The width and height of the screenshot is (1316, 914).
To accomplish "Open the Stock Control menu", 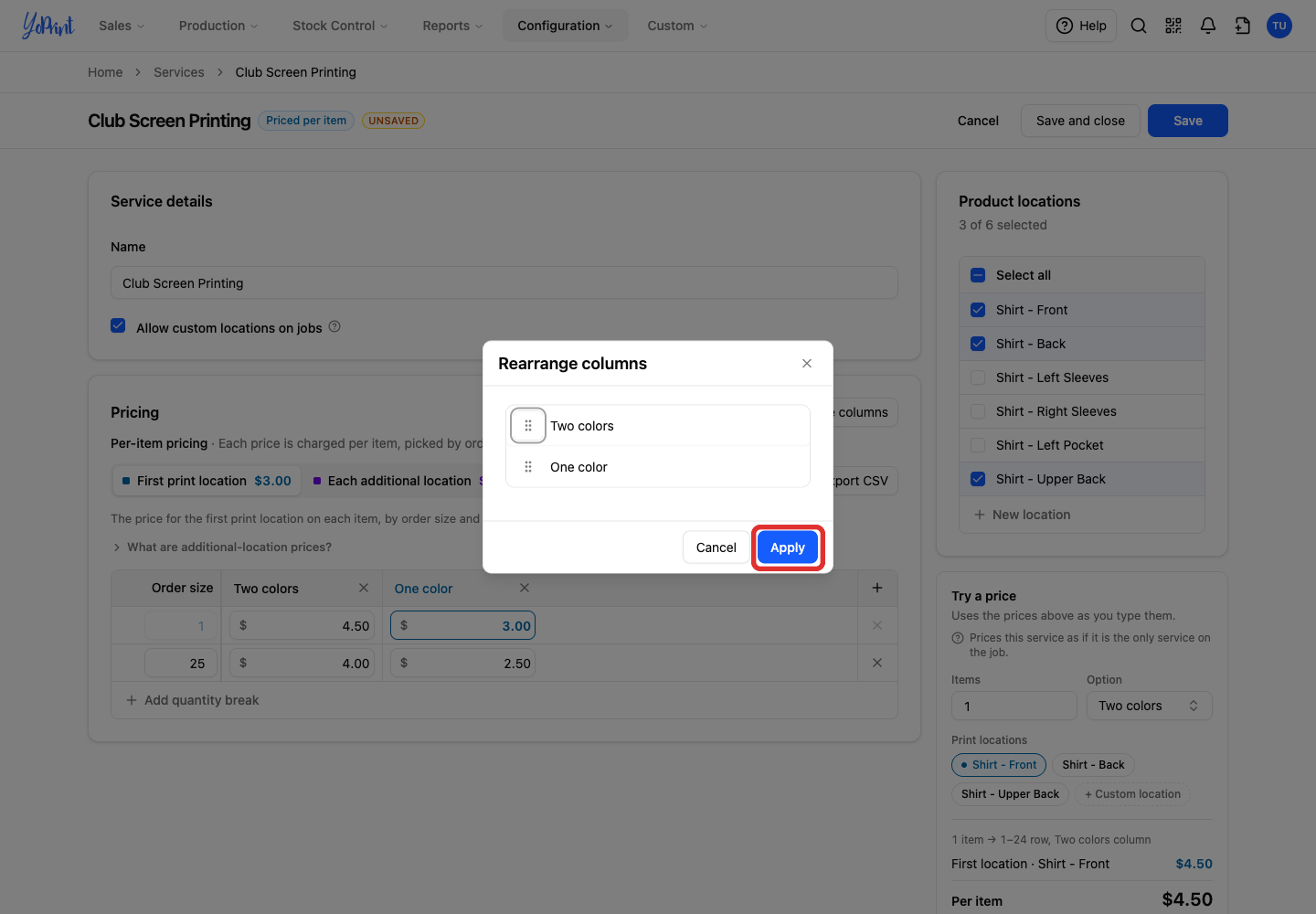I will tap(340, 26).
